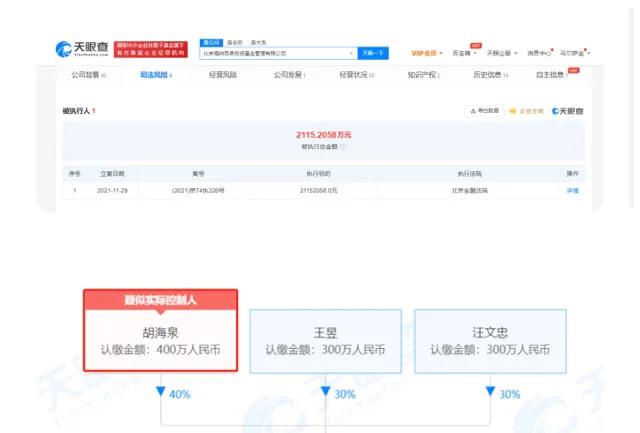Click the 疑似实际控制人 red label
The image size is (640, 433).
tap(160, 300)
